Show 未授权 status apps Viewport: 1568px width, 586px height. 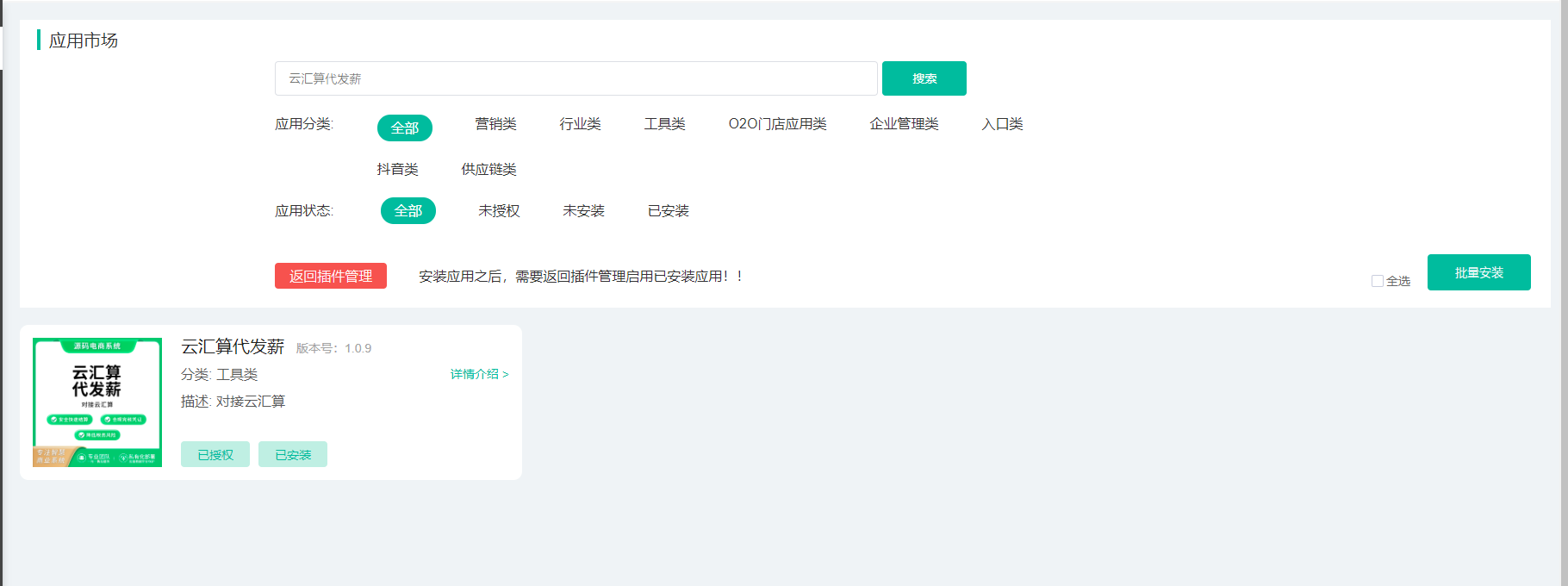pos(499,211)
